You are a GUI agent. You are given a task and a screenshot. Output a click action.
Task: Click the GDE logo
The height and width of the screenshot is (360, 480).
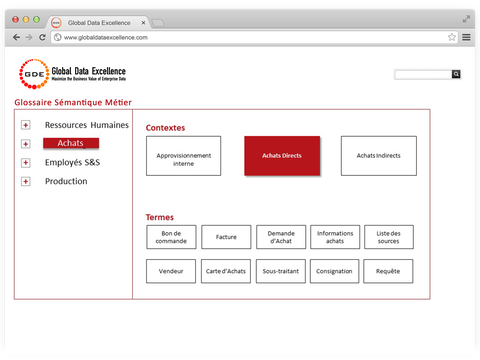(x=72, y=74)
